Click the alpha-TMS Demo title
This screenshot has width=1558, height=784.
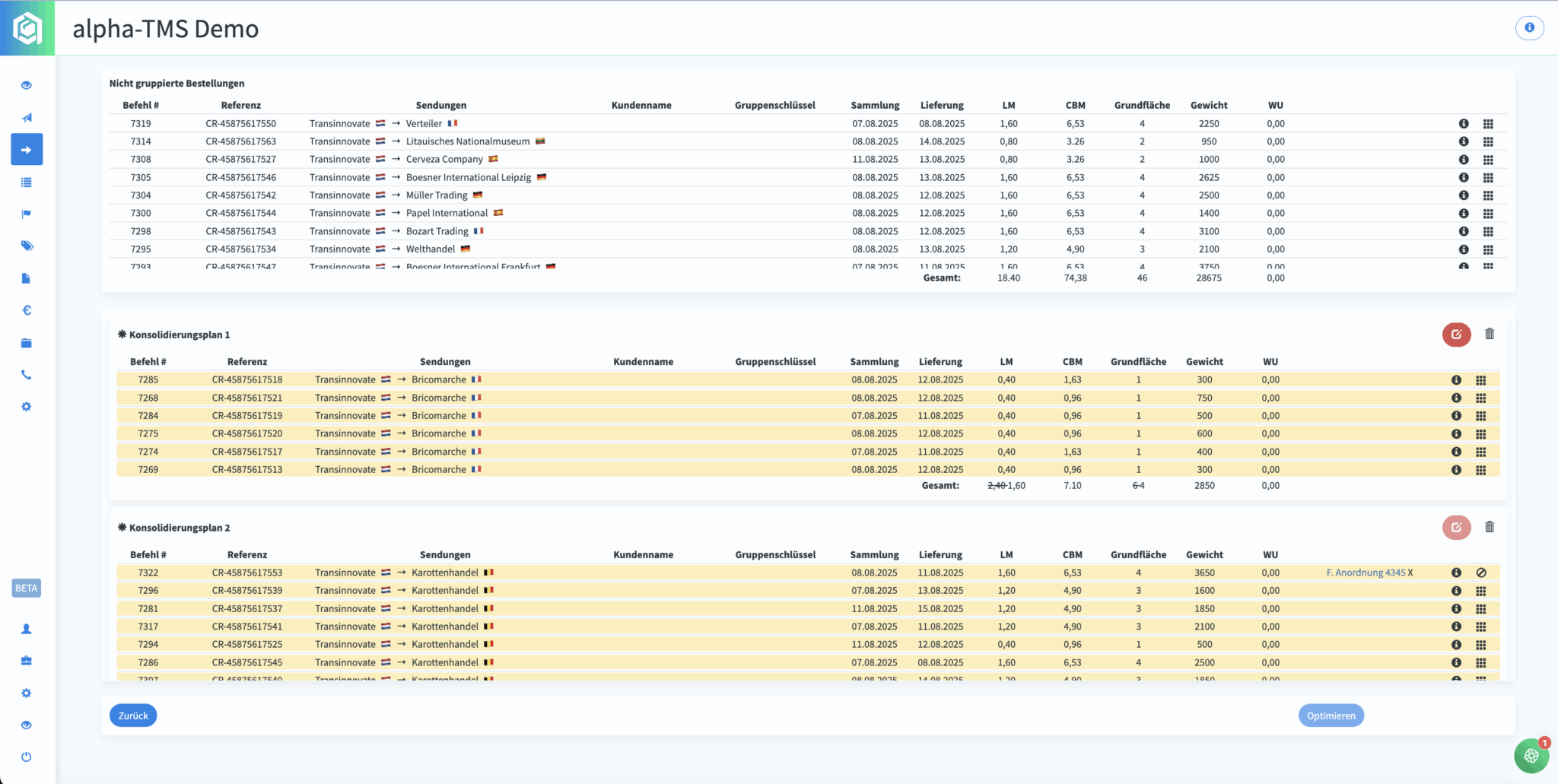[x=166, y=29]
